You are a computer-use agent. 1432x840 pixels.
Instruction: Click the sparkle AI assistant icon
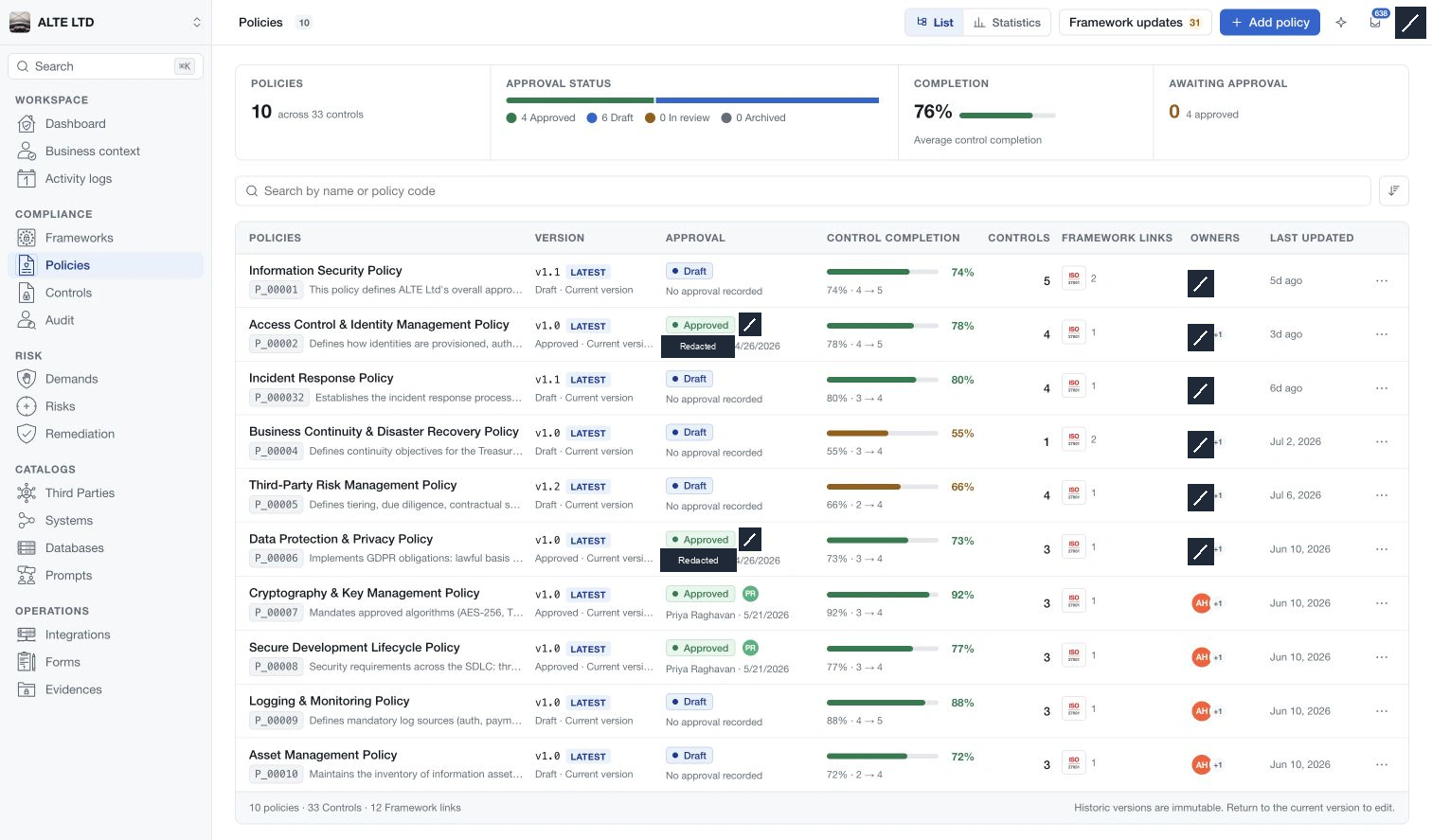[x=1341, y=23]
